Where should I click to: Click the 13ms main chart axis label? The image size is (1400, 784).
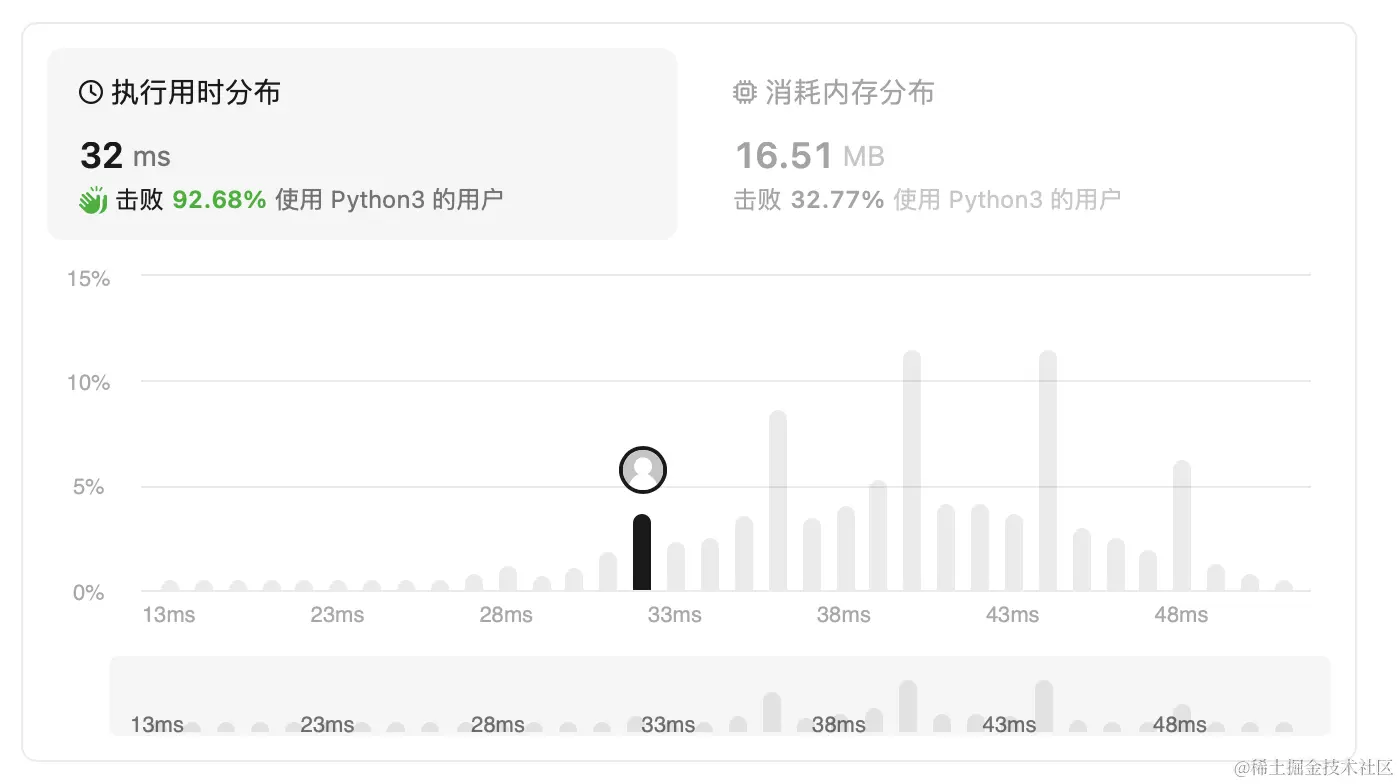(x=169, y=615)
